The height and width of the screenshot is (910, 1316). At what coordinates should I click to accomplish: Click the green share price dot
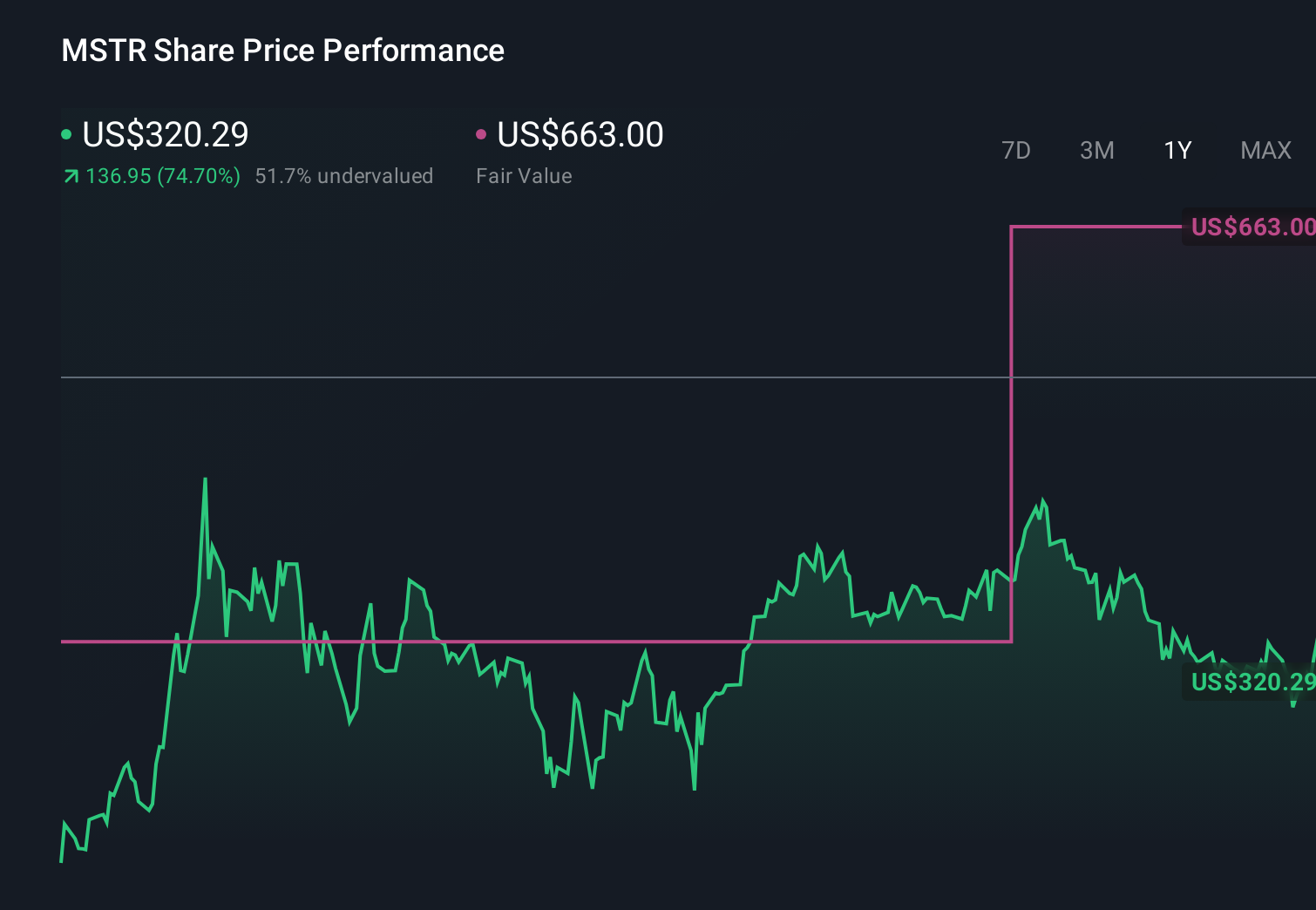pos(66,134)
